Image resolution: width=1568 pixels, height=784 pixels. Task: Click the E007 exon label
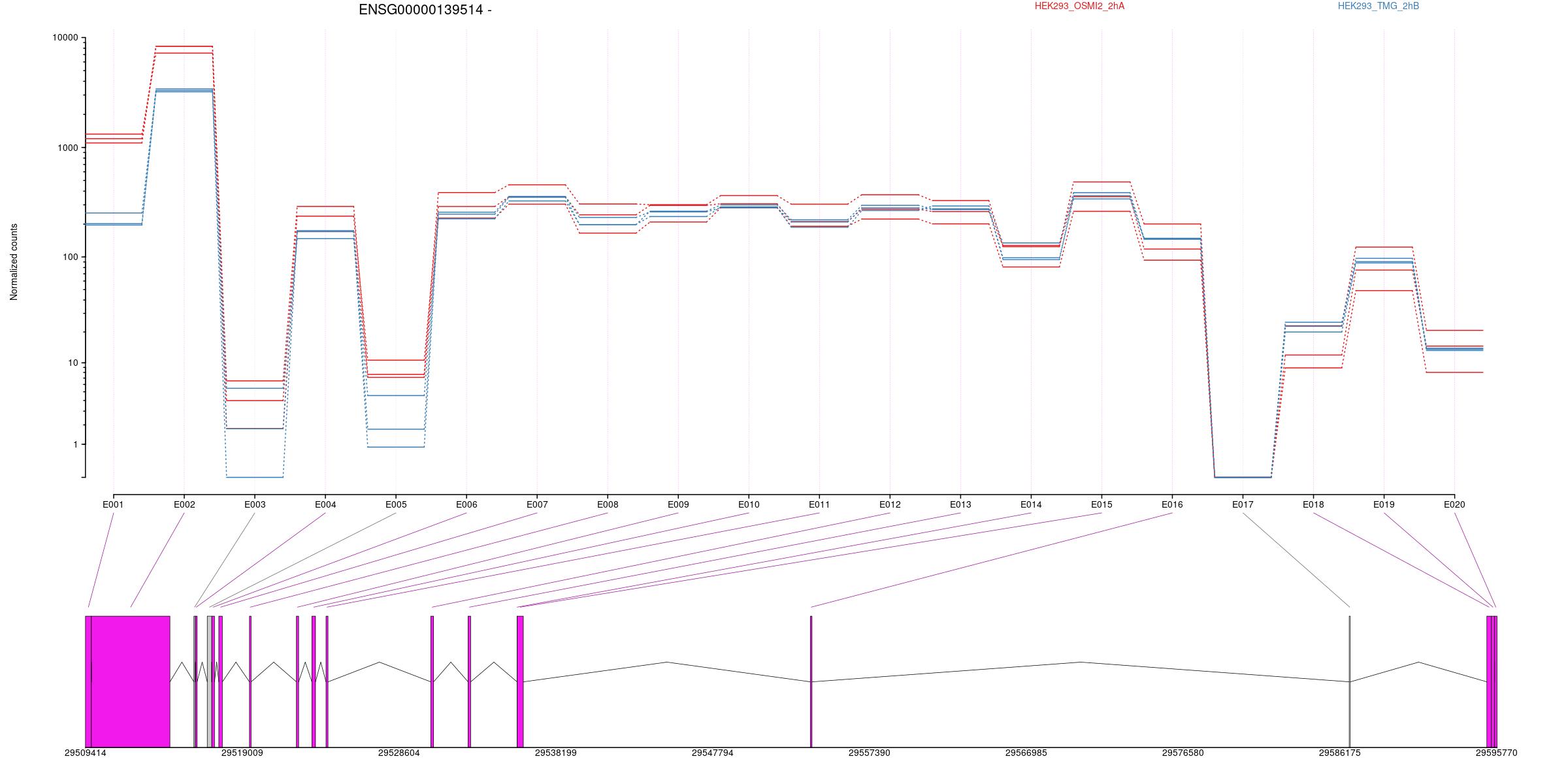point(537,504)
